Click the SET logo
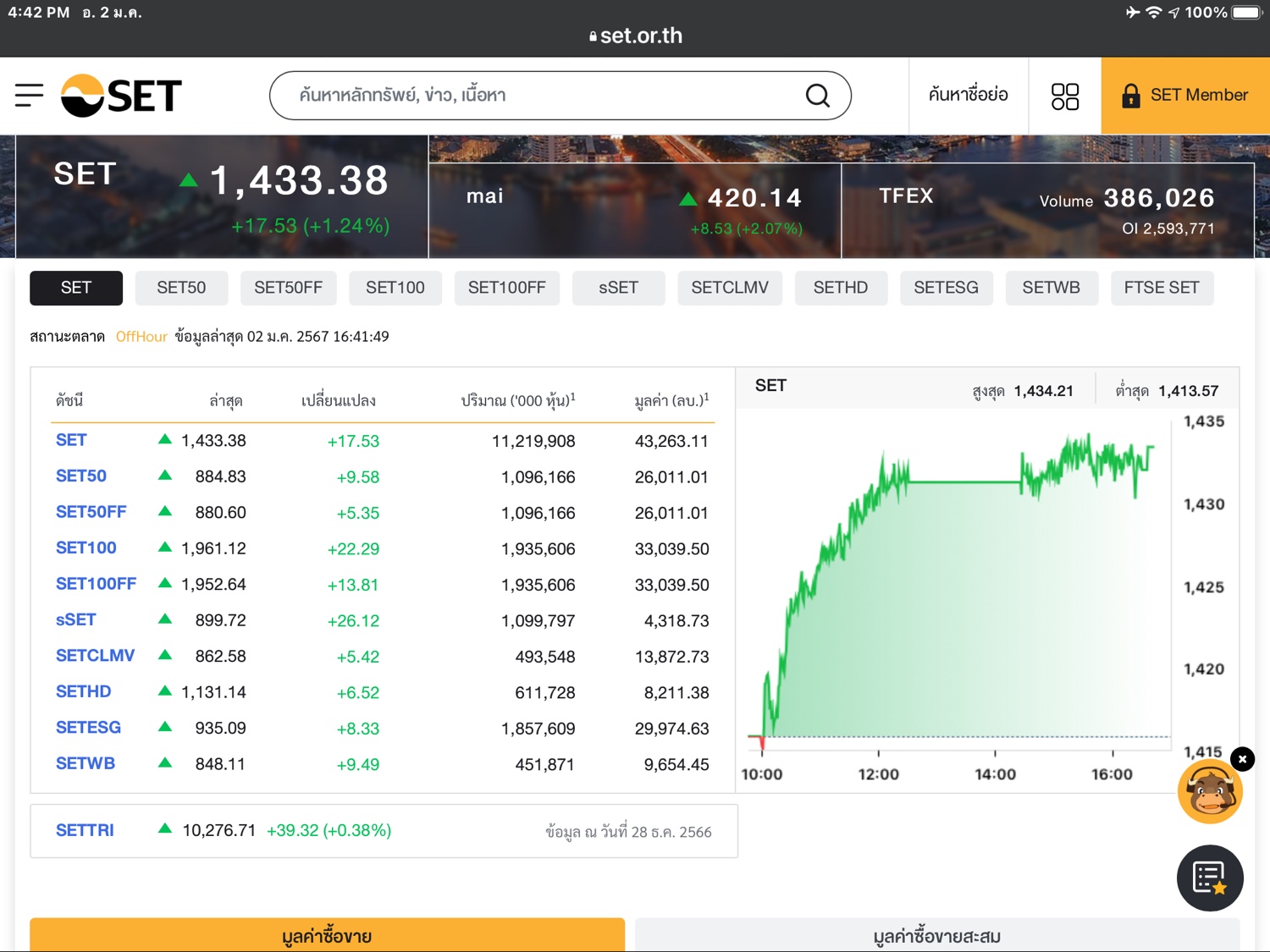Image resolution: width=1270 pixels, height=952 pixels. [x=122, y=96]
